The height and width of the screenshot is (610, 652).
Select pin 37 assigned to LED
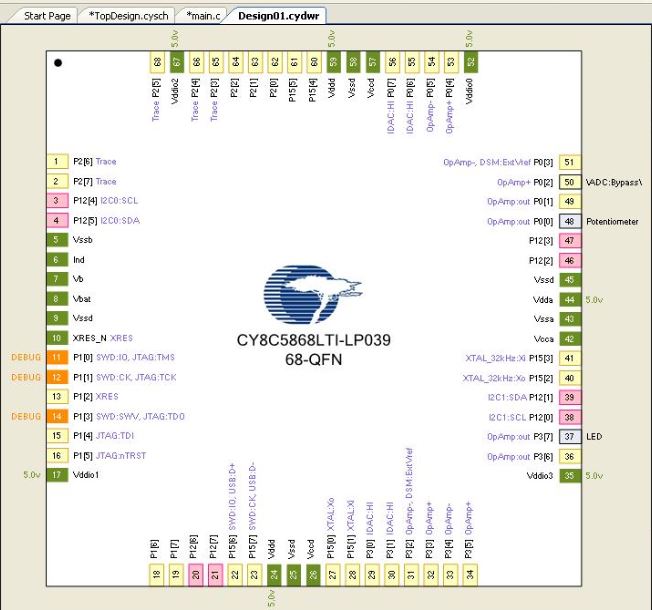570,436
